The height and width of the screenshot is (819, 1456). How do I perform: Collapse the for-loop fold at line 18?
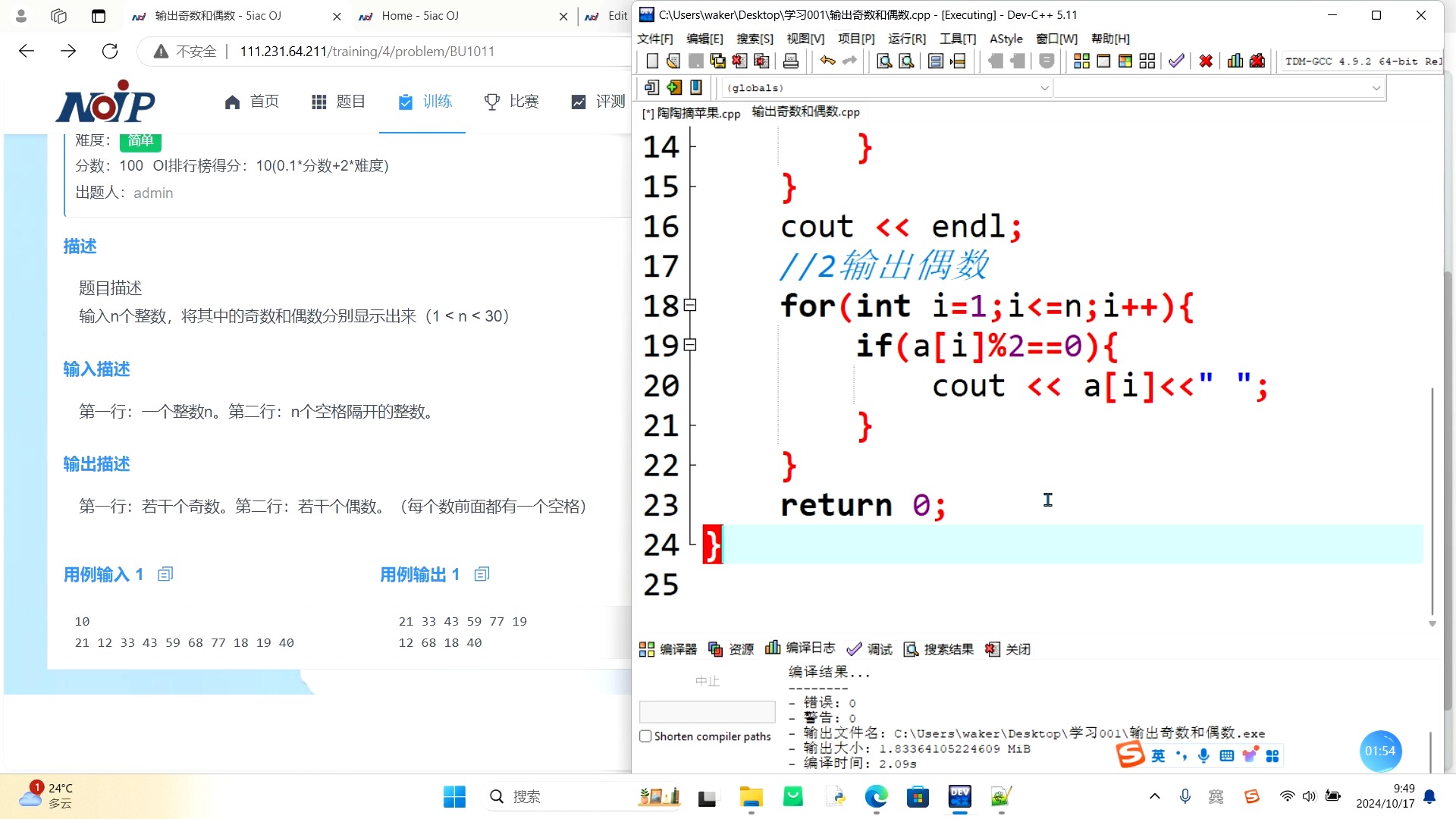pos(690,305)
